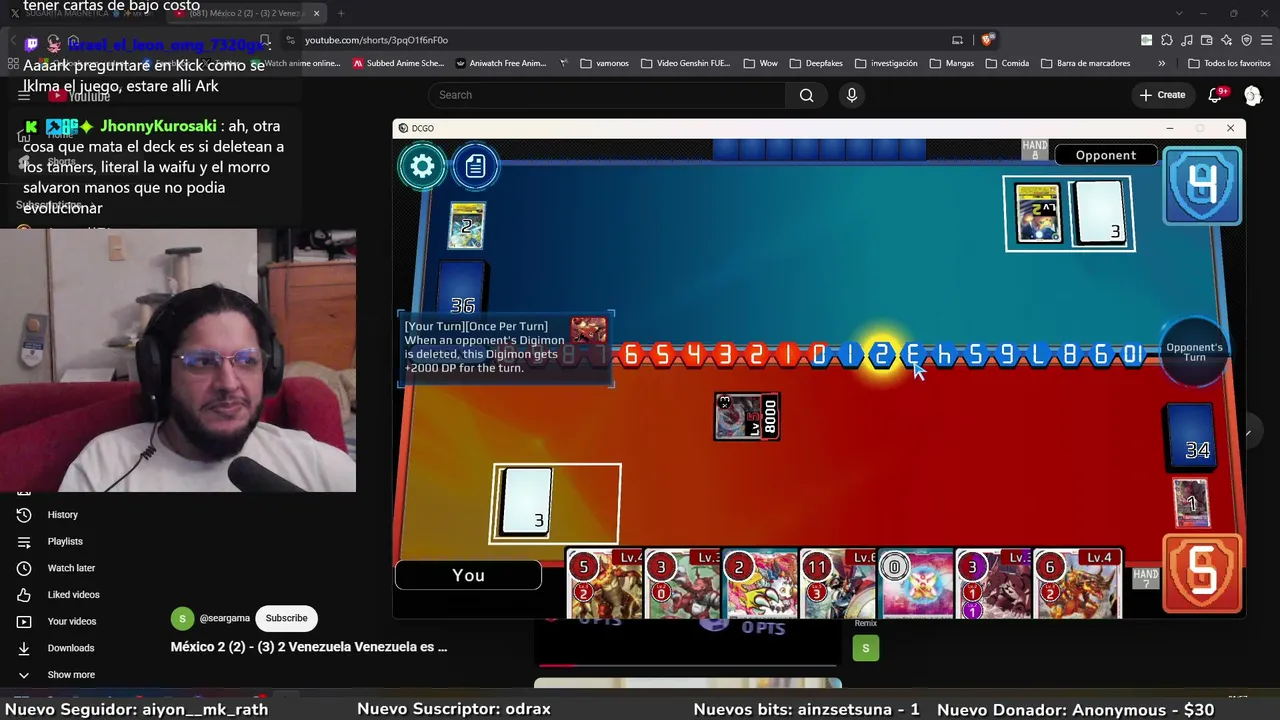
Task: Click the cast/install icon in the address bar
Action: click(x=957, y=40)
